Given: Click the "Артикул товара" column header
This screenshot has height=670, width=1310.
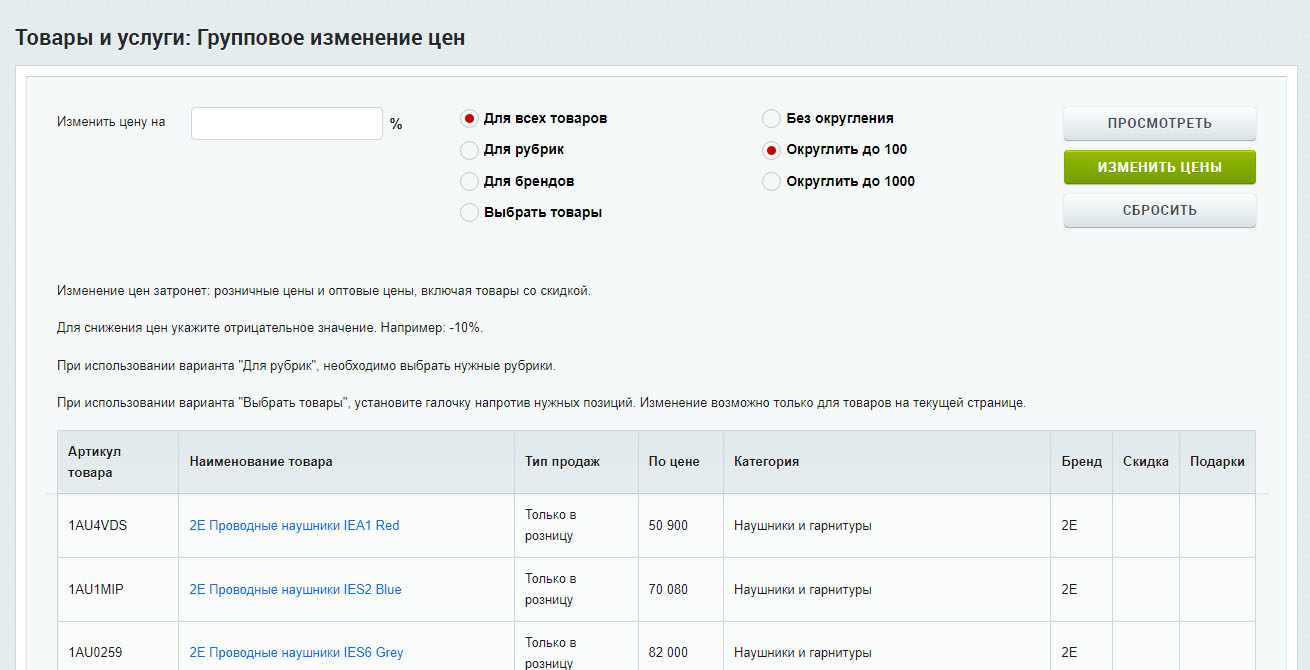Looking at the screenshot, I should [x=95, y=462].
